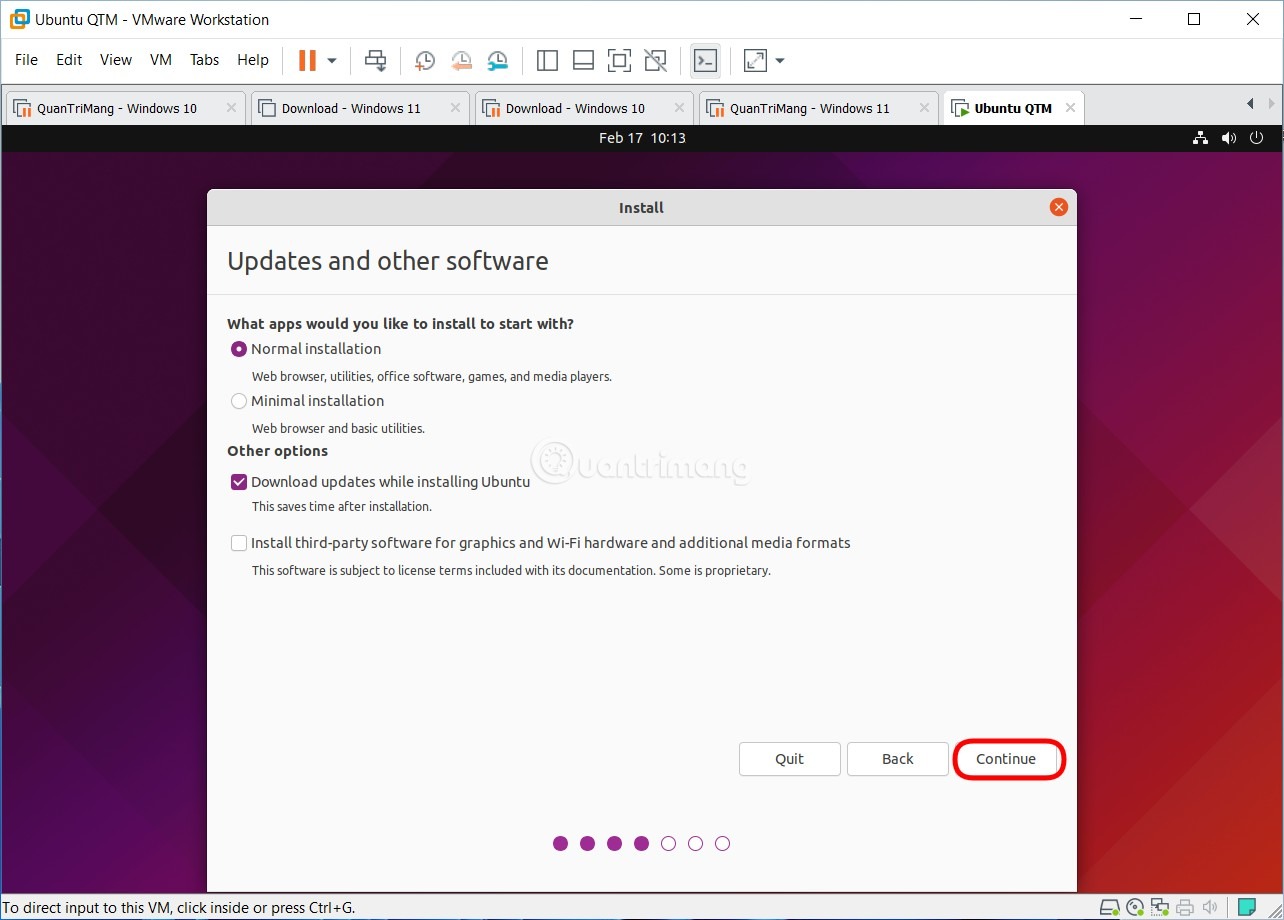Open the Tabs menu

[204, 60]
